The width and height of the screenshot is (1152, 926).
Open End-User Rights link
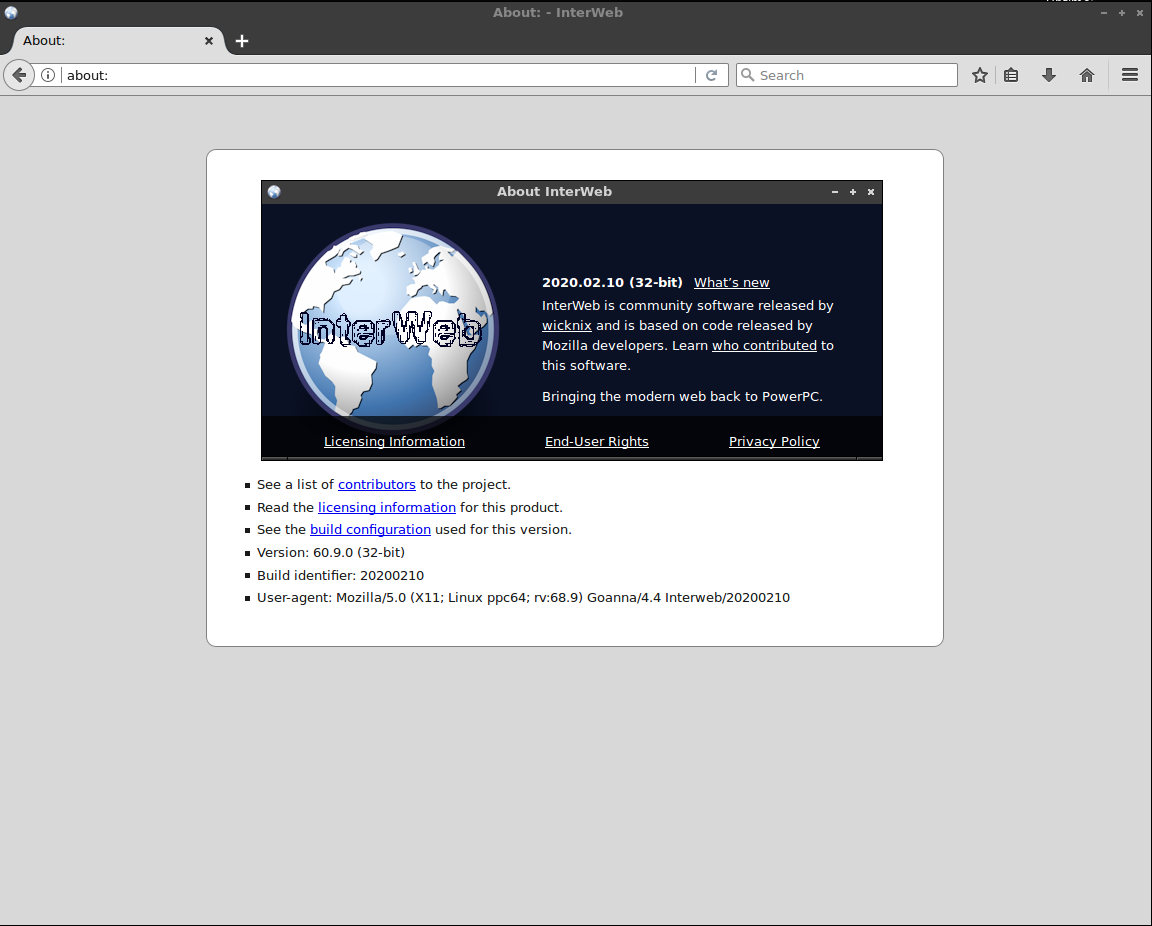pyautogui.click(x=597, y=441)
